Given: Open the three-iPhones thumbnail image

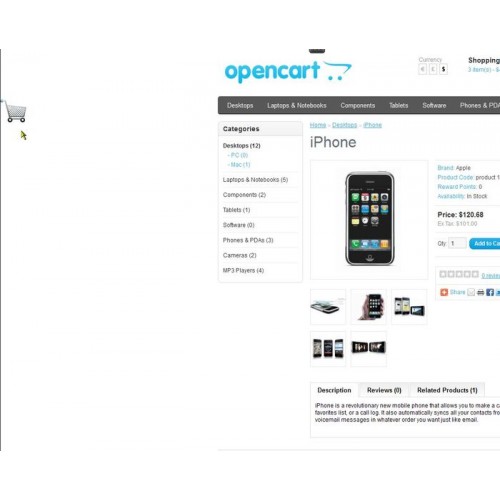Looking at the screenshot, I should (328, 349).
